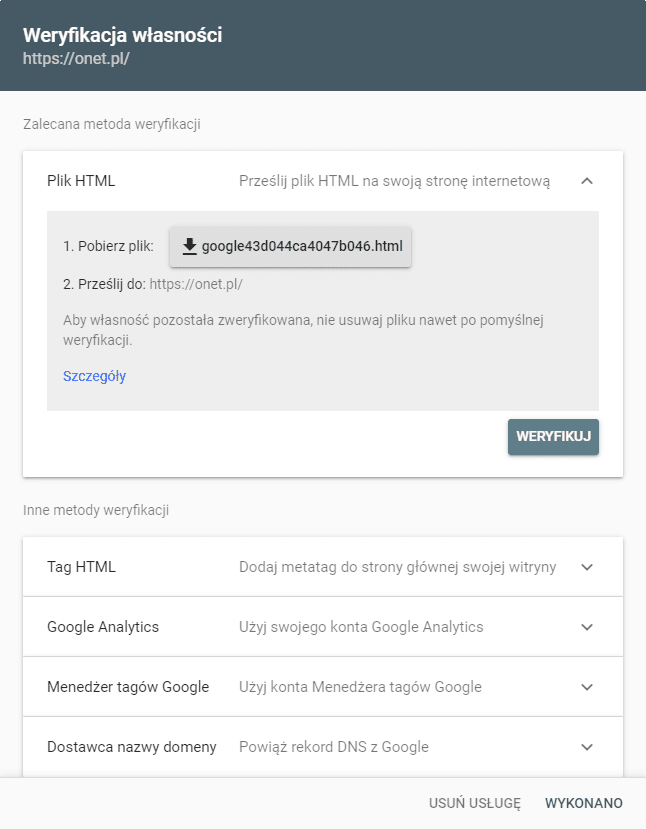Image resolution: width=646 pixels, height=829 pixels.
Task: Click the collapse chevron for Plik HTML
Action: point(588,181)
